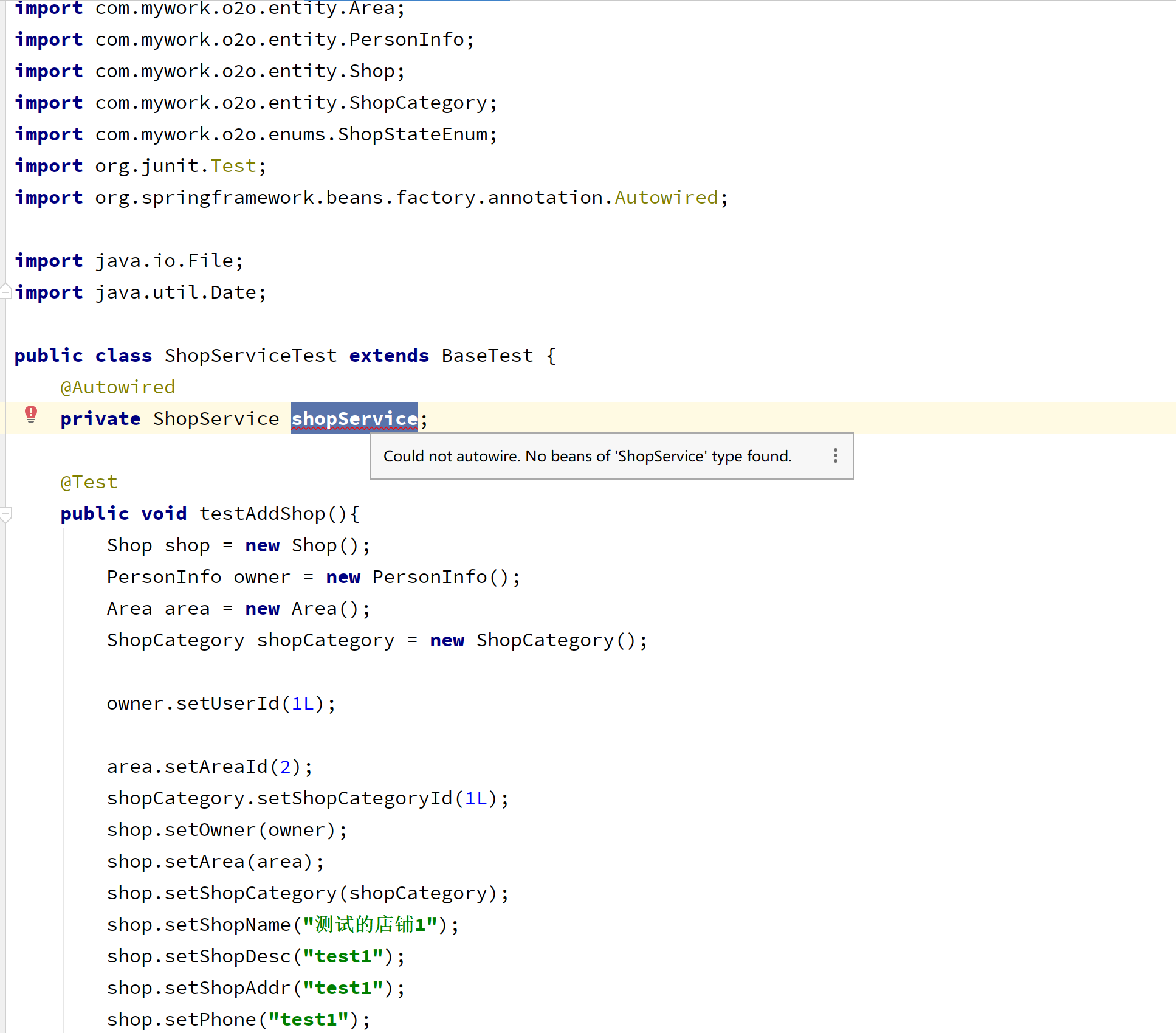Click the @Autowired annotation above the field
The image size is (1176, 1033).
coord(118,387)
